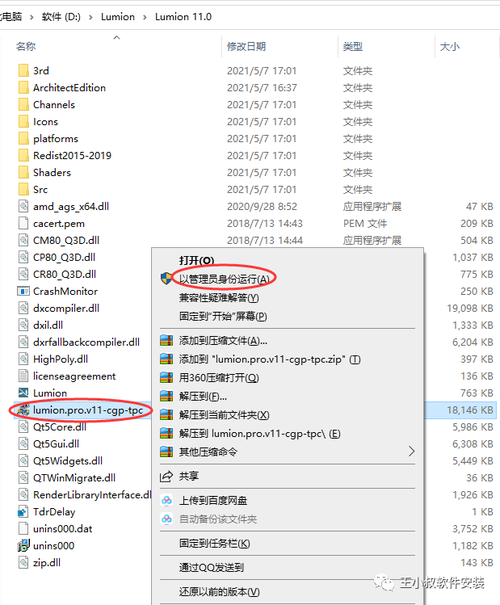Expand the 其他压缩命令 submenu arrow
This screenshot has height=605, width=500.
click(411, 451)
